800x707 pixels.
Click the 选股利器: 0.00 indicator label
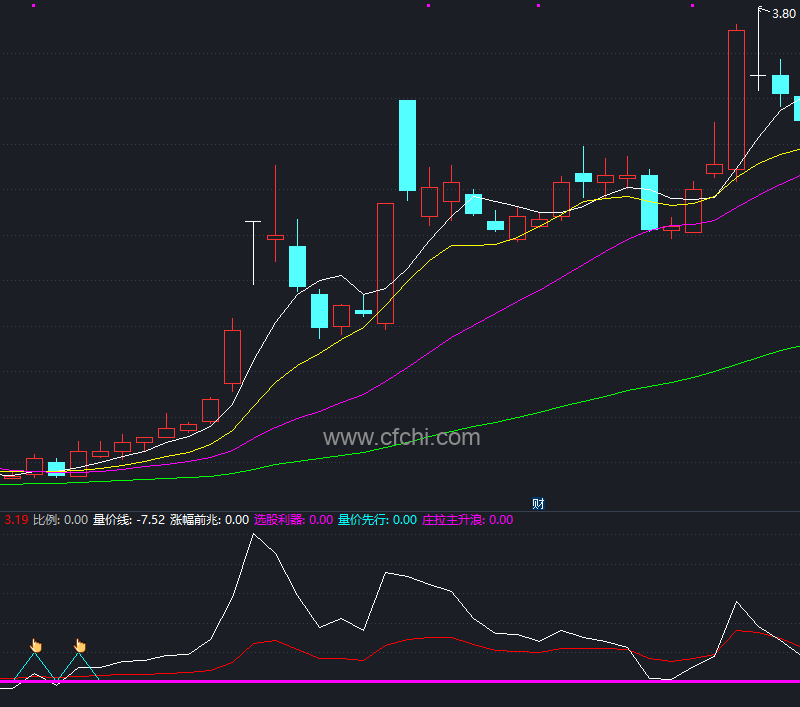coord(293,520)
